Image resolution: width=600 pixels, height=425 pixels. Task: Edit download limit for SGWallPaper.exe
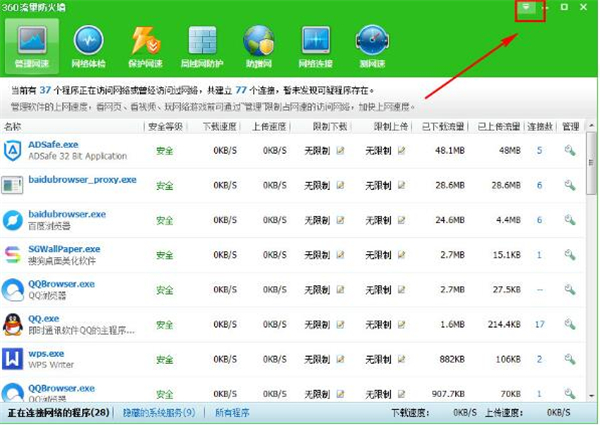click(x=340, y=255)
